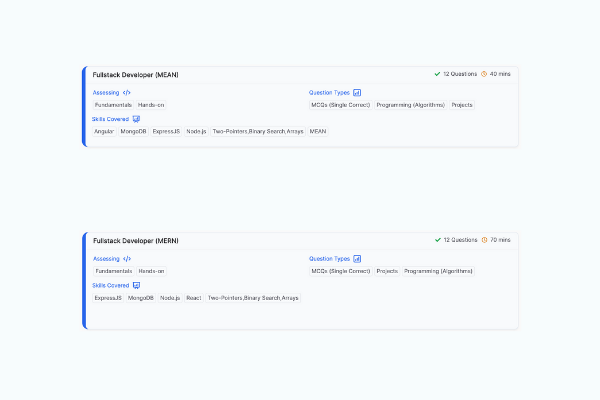Click Question Types chart icon in MEAN card
Viewport: 600px width, 400px height.
pyautogui.click(x=357, y=92)
